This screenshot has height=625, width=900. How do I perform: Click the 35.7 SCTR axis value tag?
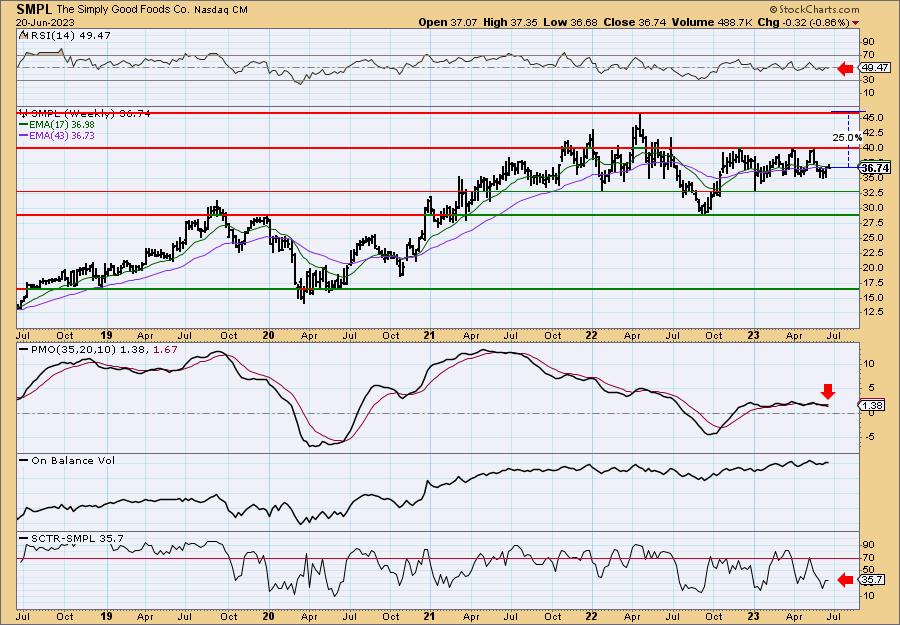[873, 580]
